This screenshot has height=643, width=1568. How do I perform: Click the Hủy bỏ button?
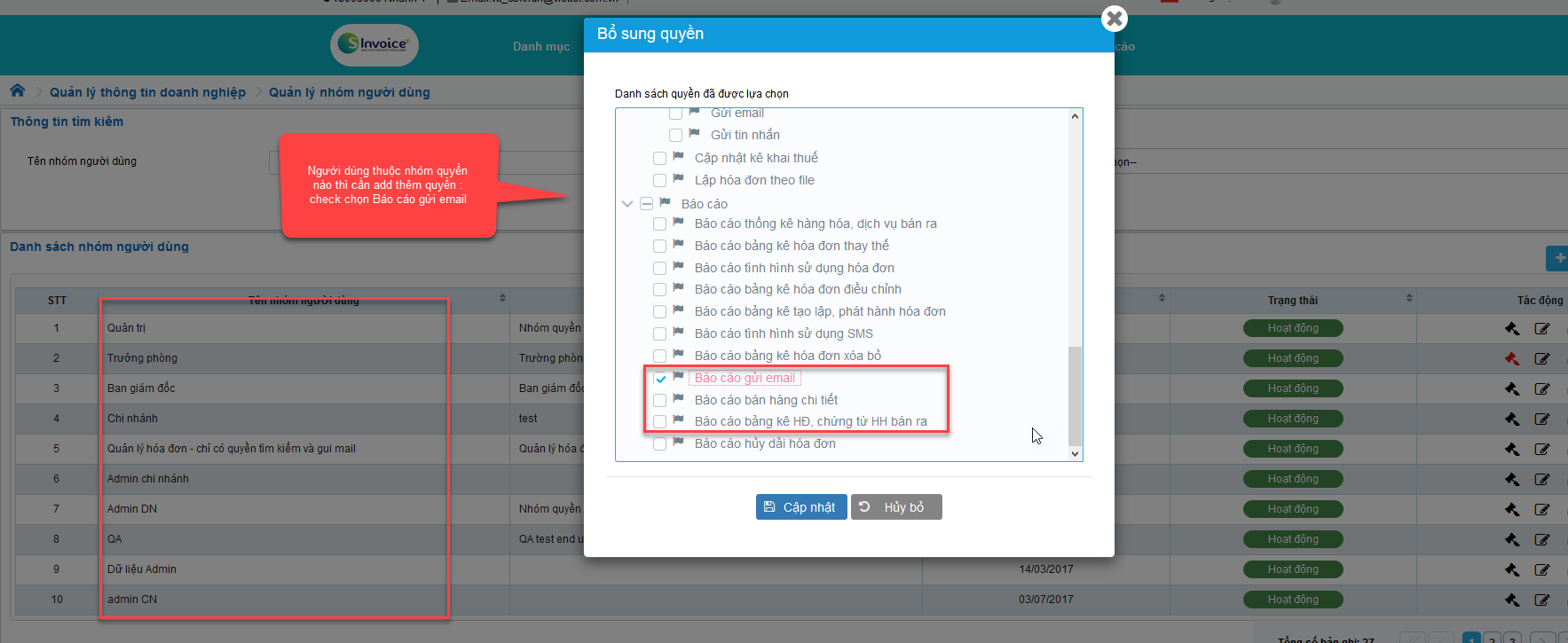pos(896,507)
